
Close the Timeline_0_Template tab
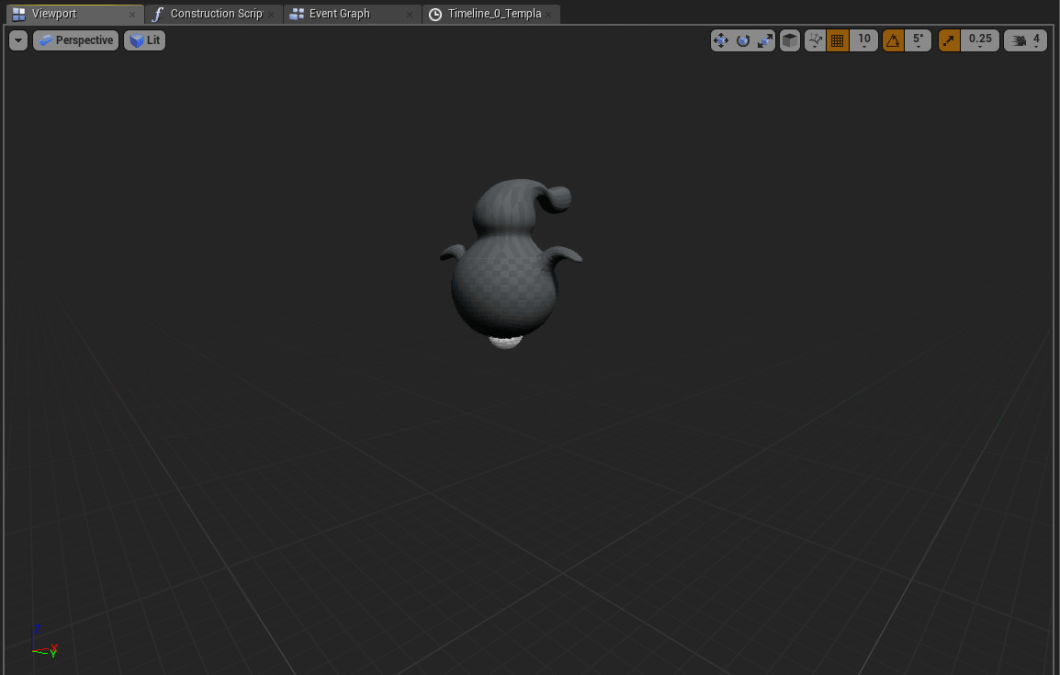click(549, 14)
